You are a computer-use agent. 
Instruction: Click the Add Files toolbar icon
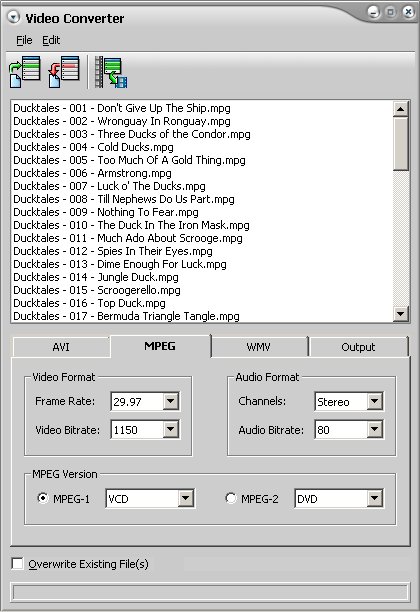25,72
